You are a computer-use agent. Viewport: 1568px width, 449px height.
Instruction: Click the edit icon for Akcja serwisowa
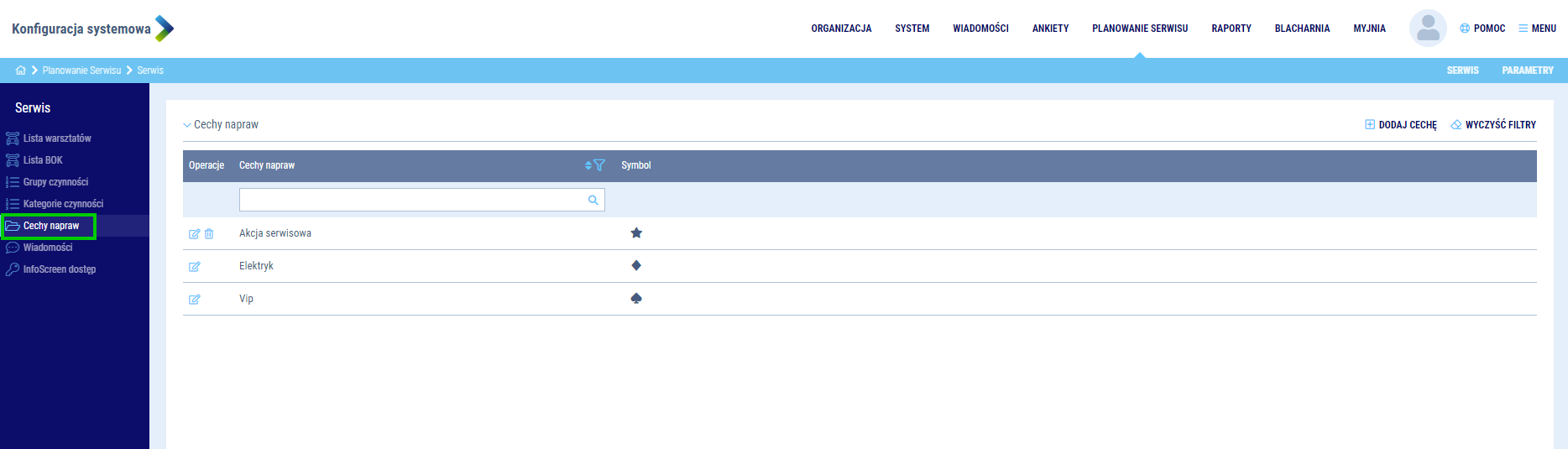coord(194,234)
